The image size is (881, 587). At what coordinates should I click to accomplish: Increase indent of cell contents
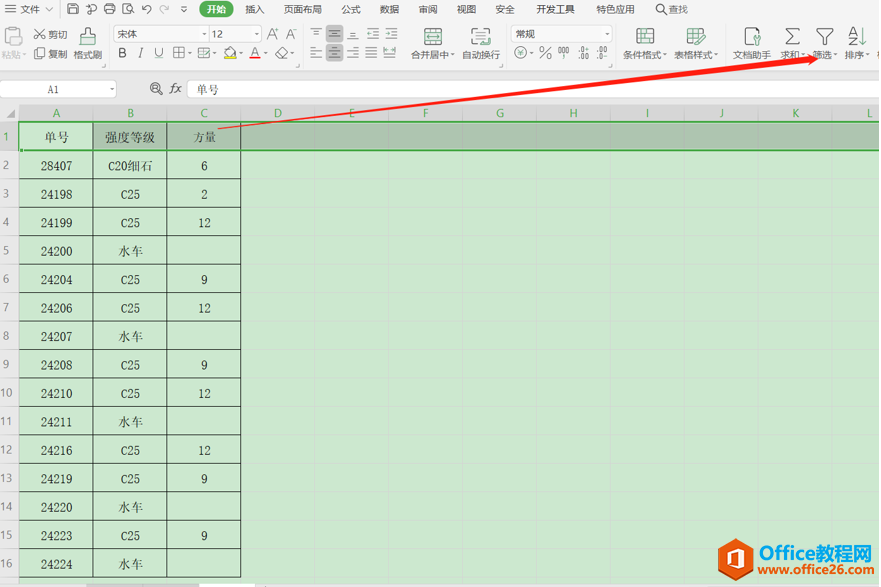(391, 34)
